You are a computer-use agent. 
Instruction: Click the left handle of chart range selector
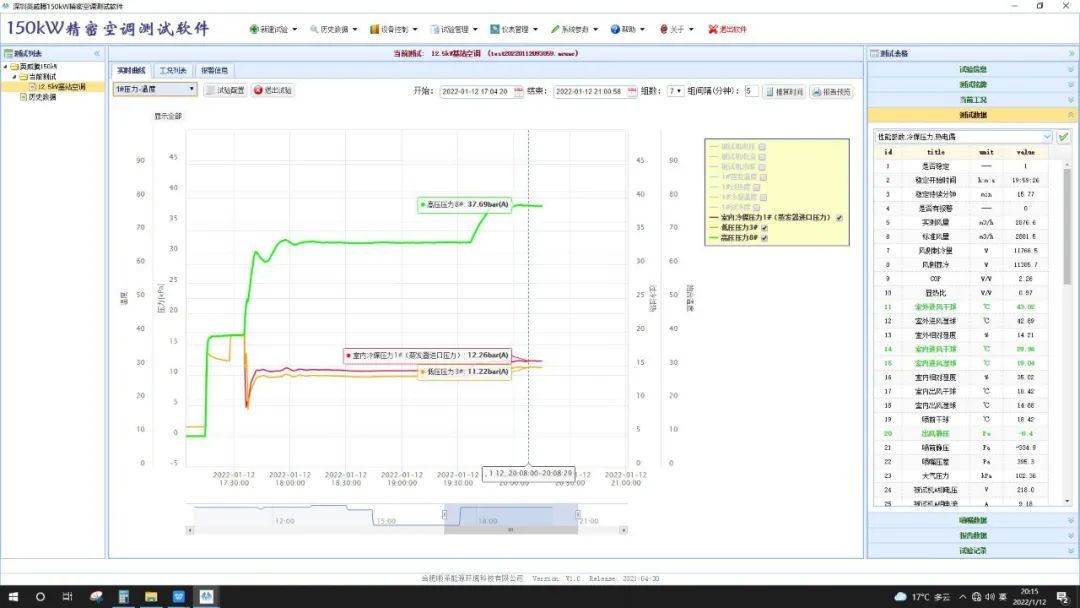tap(444, 514)
